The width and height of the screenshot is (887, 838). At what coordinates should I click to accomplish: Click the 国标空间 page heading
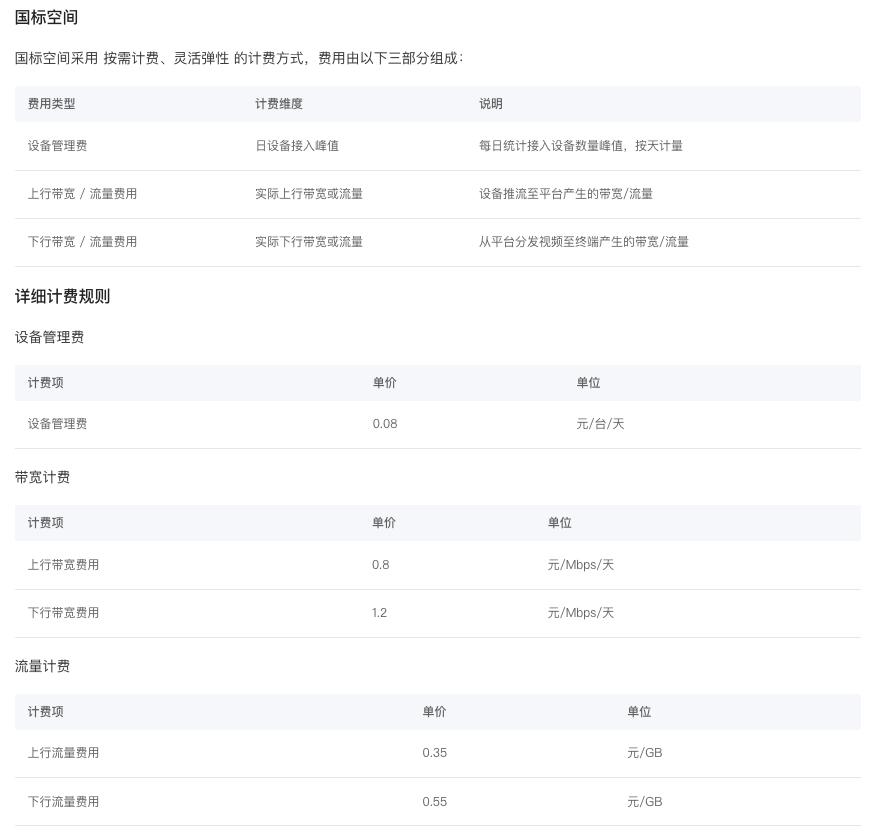coord(46,18)
